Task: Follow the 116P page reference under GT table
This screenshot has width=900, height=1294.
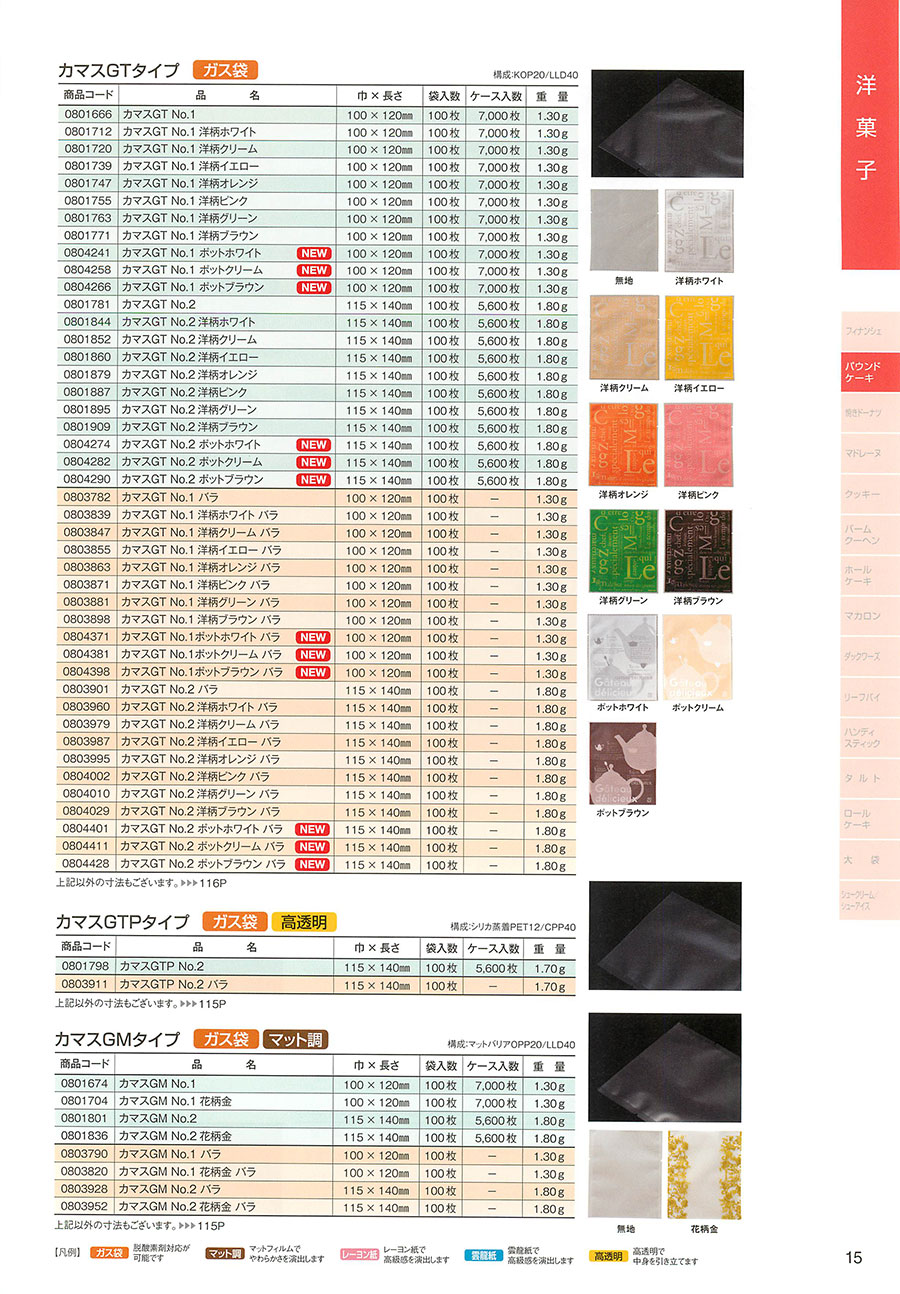Action: point(214,885)
